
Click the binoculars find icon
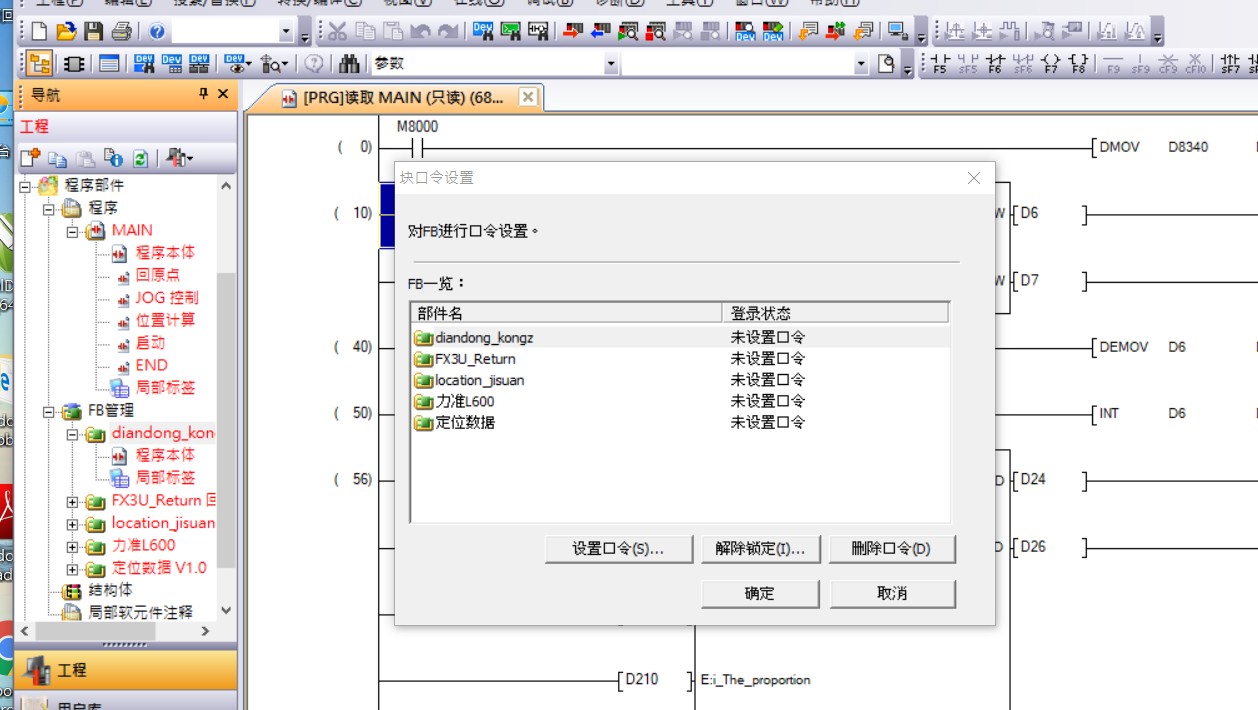[349, 64]
